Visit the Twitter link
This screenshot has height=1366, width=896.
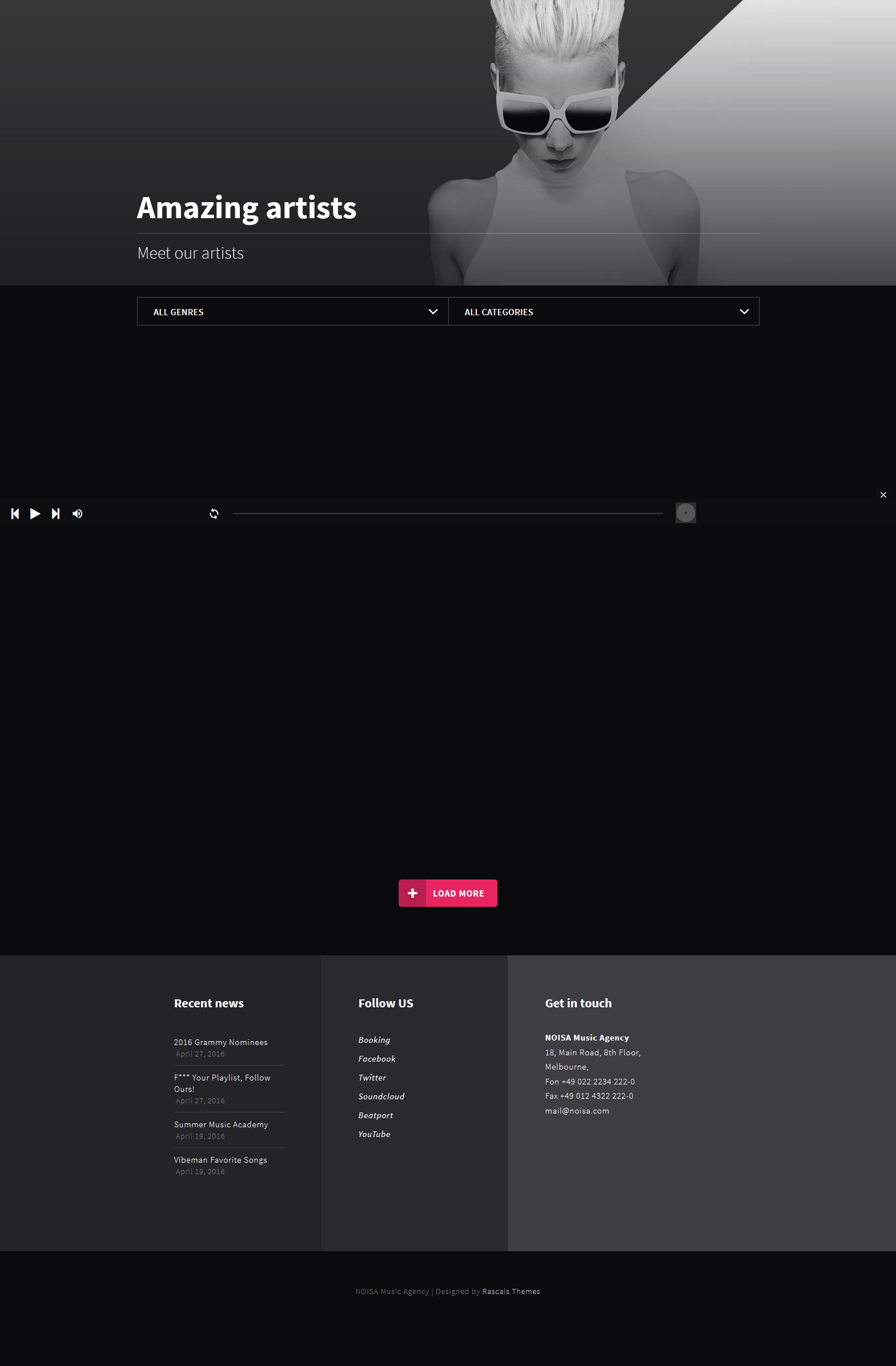372,1078
